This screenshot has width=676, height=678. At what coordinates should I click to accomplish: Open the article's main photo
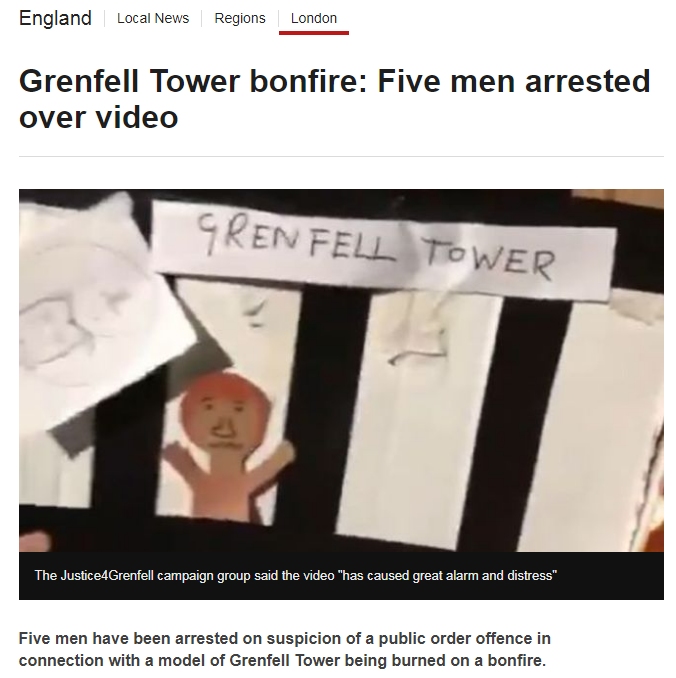(341, 370)
